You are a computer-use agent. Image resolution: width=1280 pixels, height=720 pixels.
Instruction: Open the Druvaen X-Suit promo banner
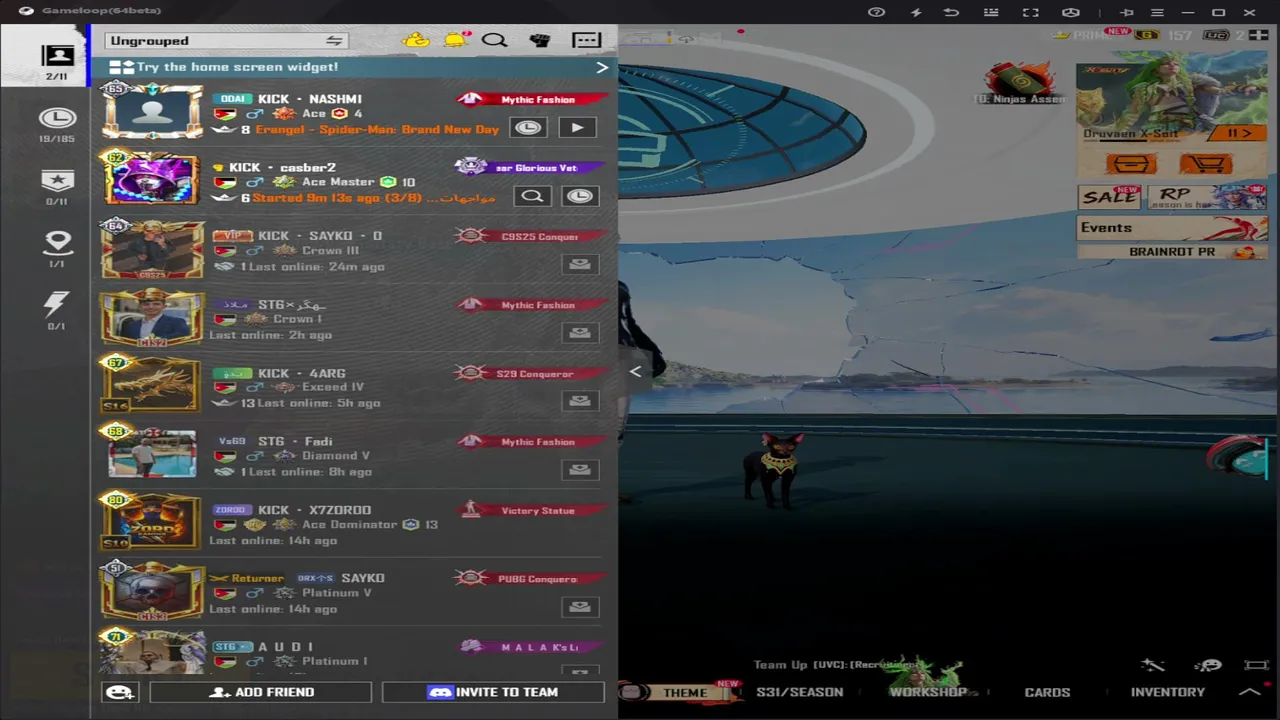(1172, 103)
